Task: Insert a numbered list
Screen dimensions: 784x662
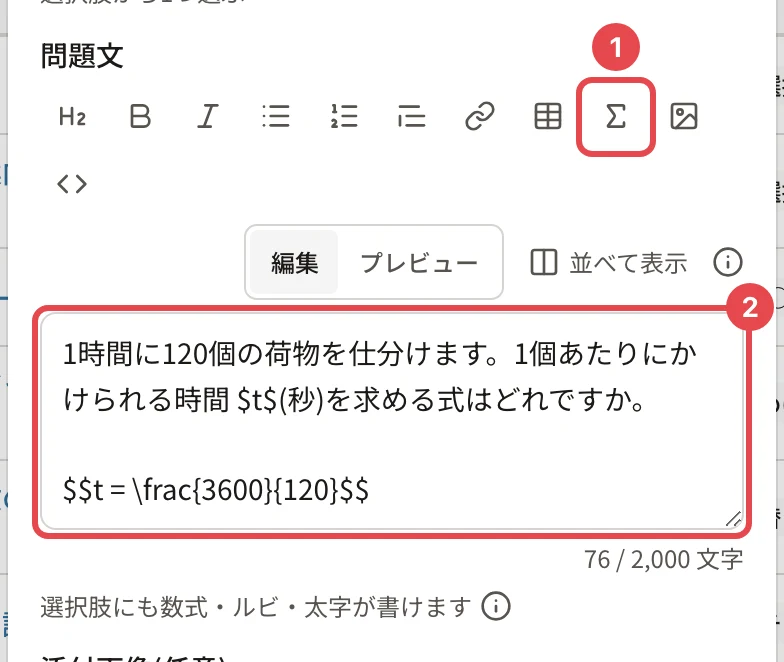Action: pos(344,116)
